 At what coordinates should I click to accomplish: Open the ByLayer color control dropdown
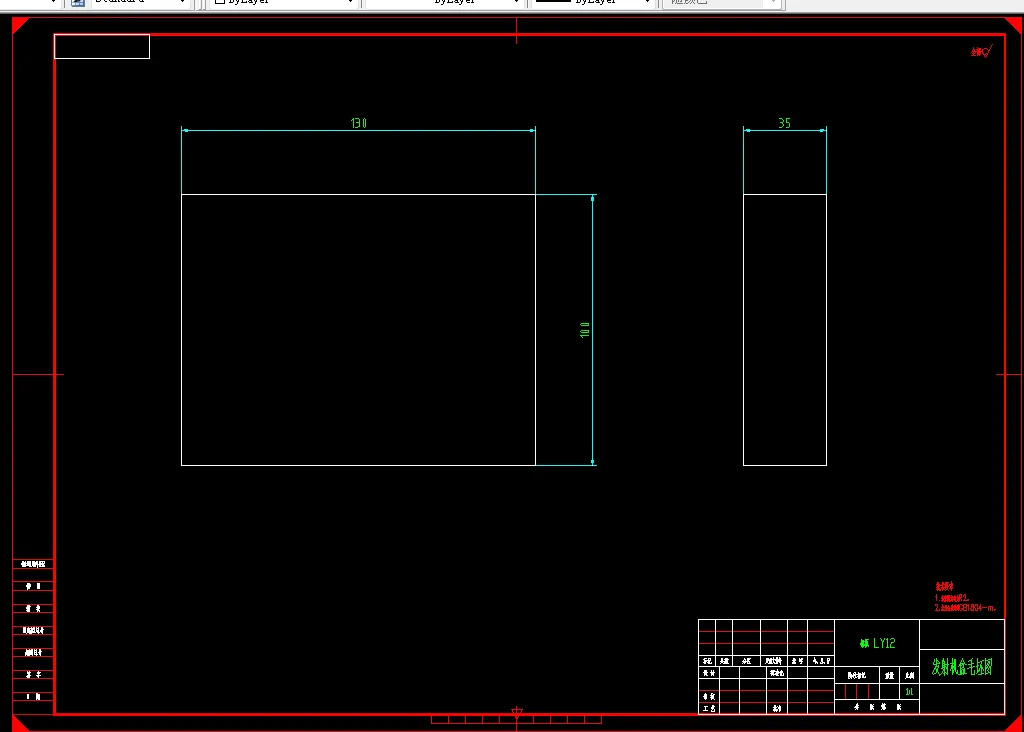click(283, 3)
